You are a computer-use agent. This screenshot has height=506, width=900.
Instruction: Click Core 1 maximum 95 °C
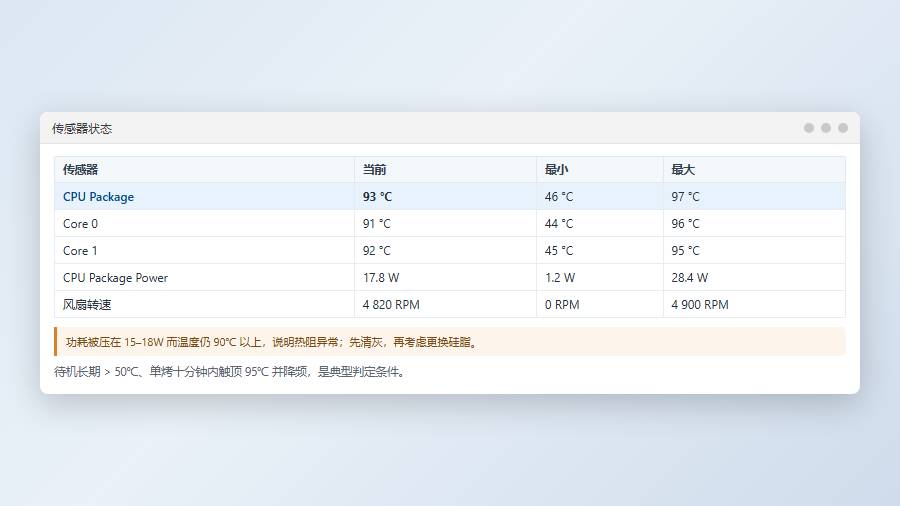(x=685, y=251)
